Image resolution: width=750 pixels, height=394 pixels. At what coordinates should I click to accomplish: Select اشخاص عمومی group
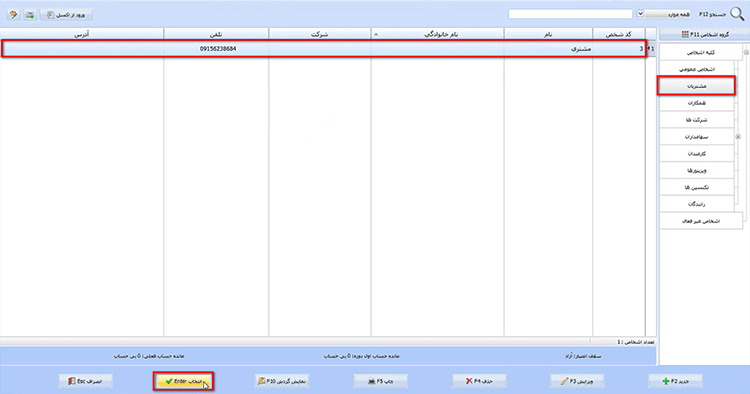[x=697, y=69]
